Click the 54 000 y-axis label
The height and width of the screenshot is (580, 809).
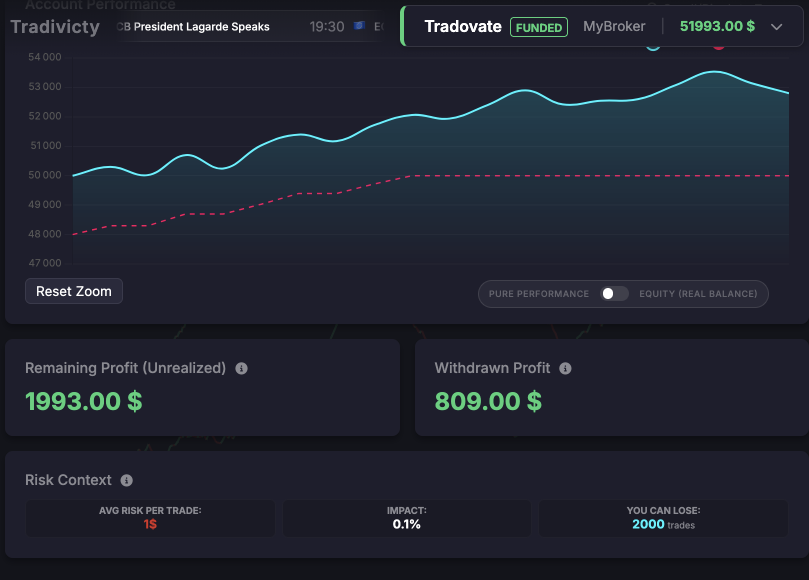[x=44, y=57]
